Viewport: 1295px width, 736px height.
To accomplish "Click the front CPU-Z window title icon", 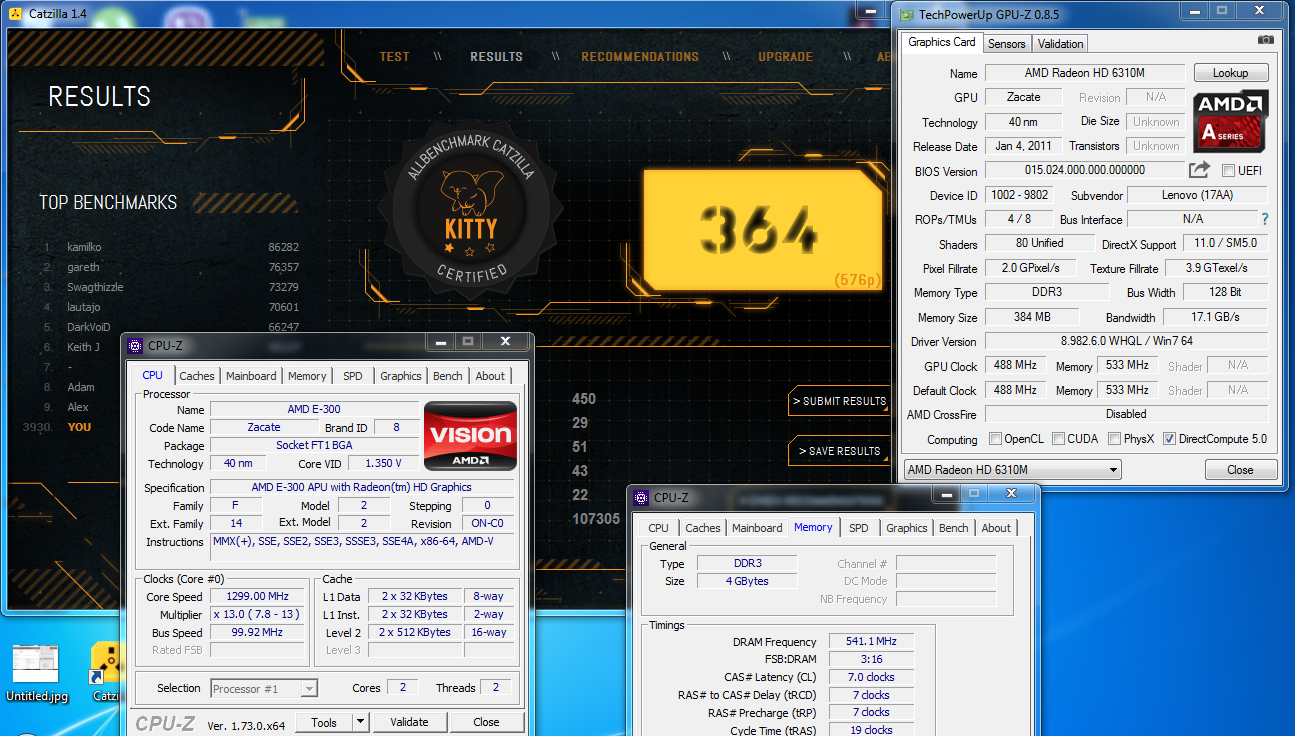I will (x=135, y=345).
